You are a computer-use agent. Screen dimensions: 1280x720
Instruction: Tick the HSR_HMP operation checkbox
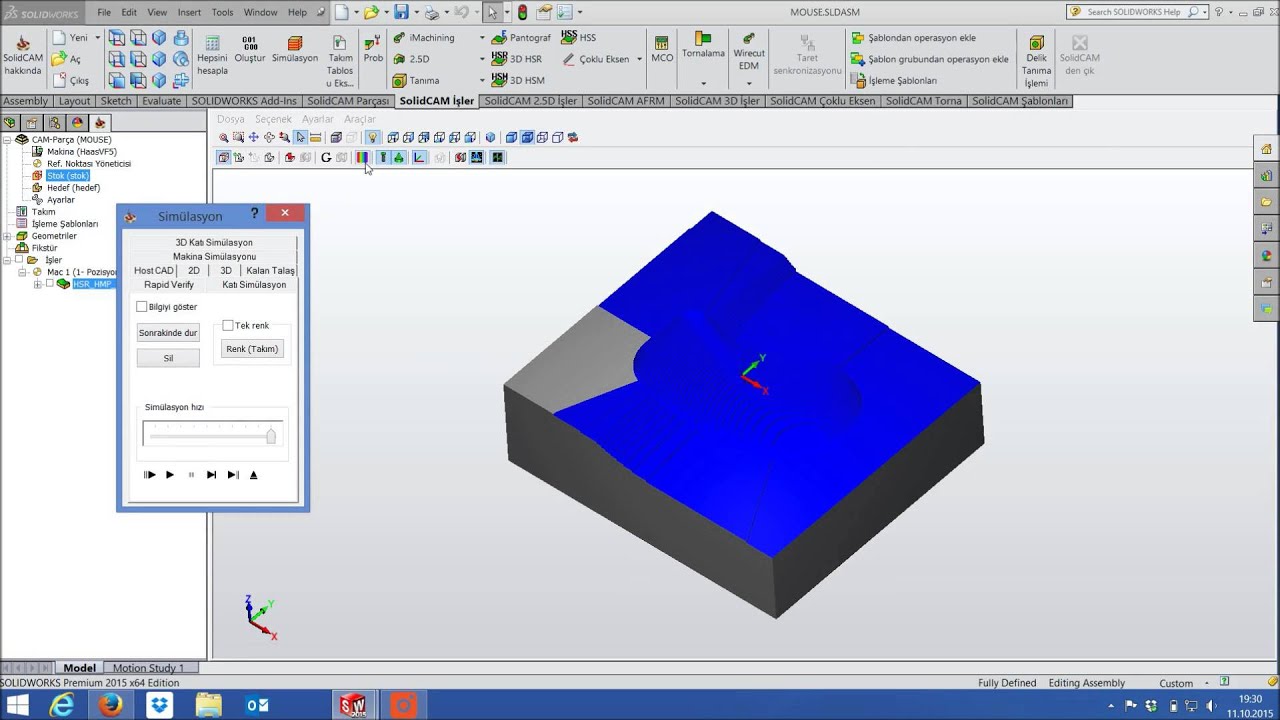[x=50, y=284]
